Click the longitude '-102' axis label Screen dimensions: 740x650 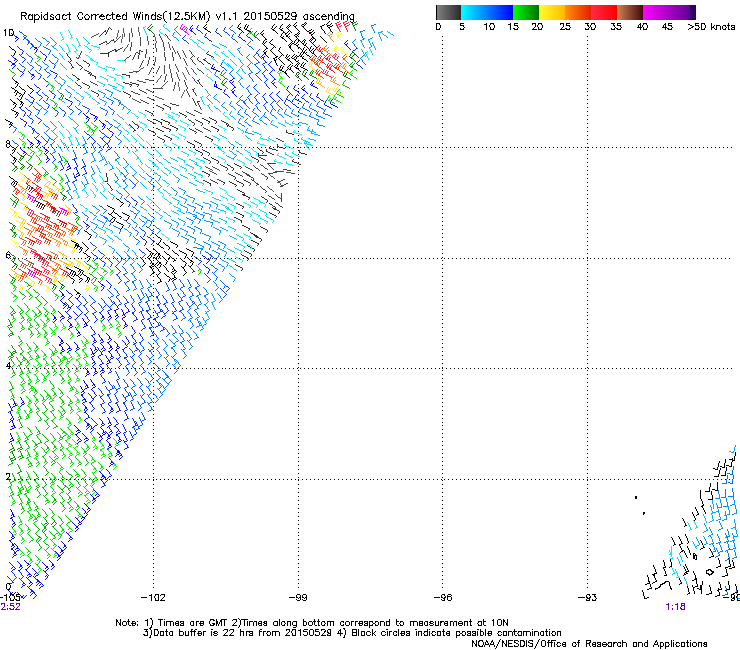pos(153,598)
